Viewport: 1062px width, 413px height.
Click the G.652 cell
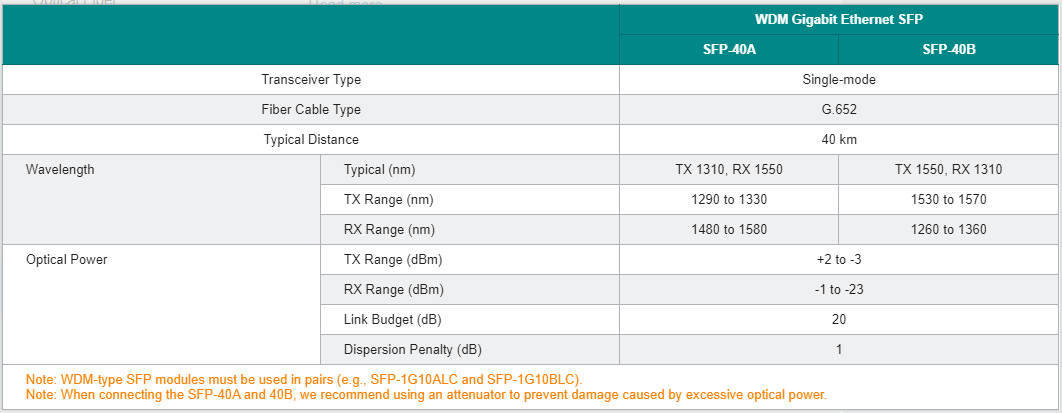point(839,110)
